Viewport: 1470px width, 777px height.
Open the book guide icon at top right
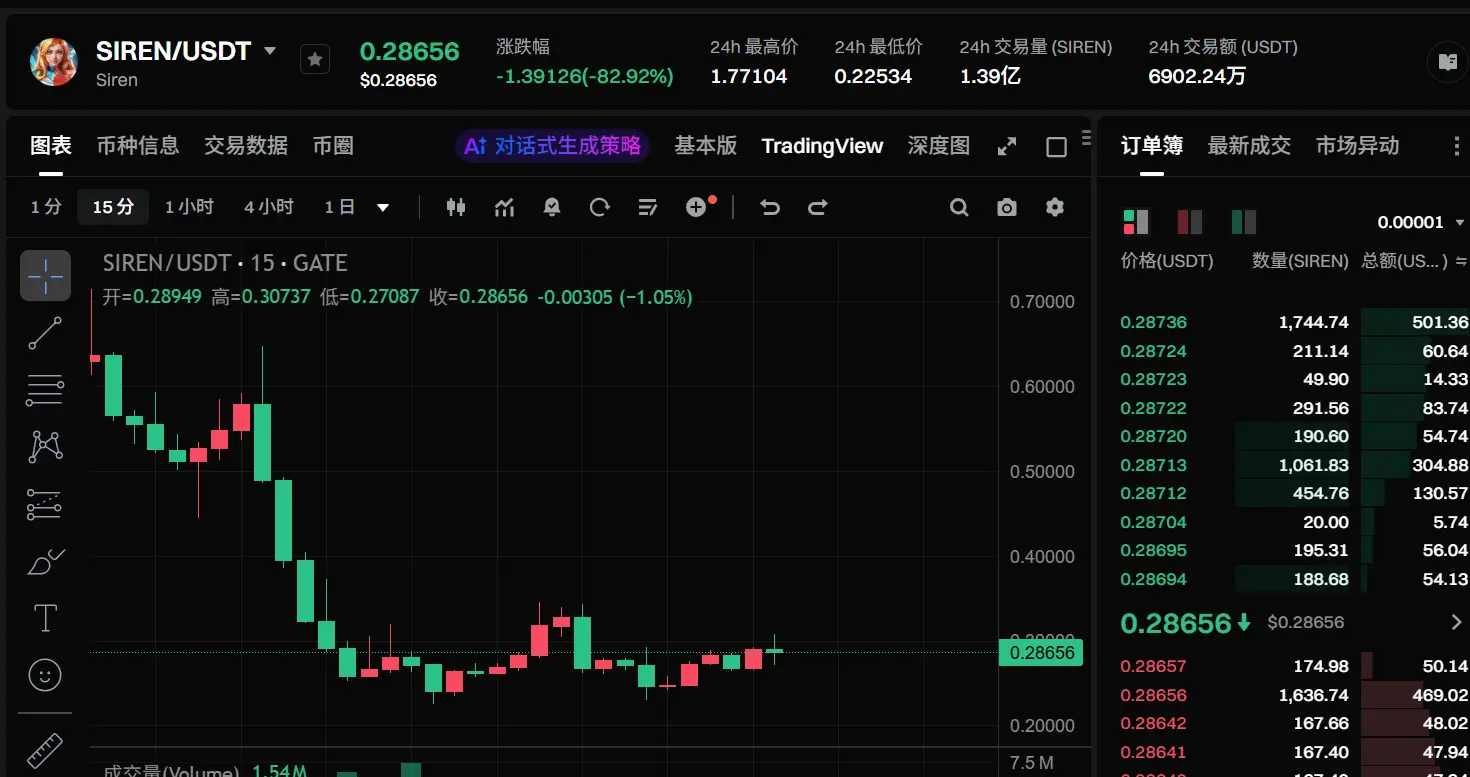tap(1447, 62)
